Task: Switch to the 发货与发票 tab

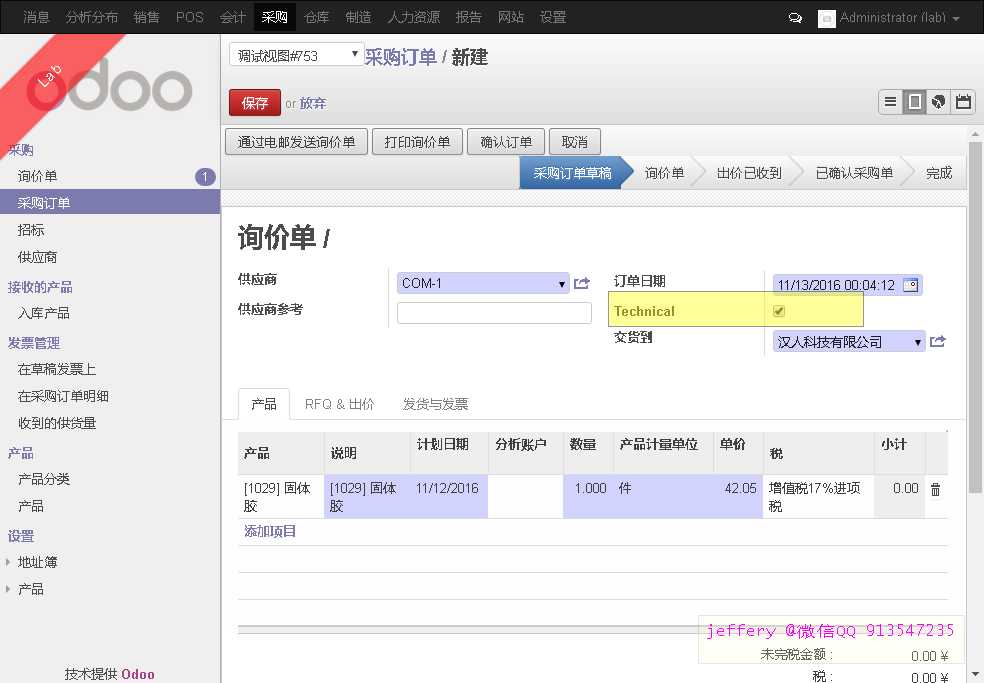Action: tap(435, 404)
